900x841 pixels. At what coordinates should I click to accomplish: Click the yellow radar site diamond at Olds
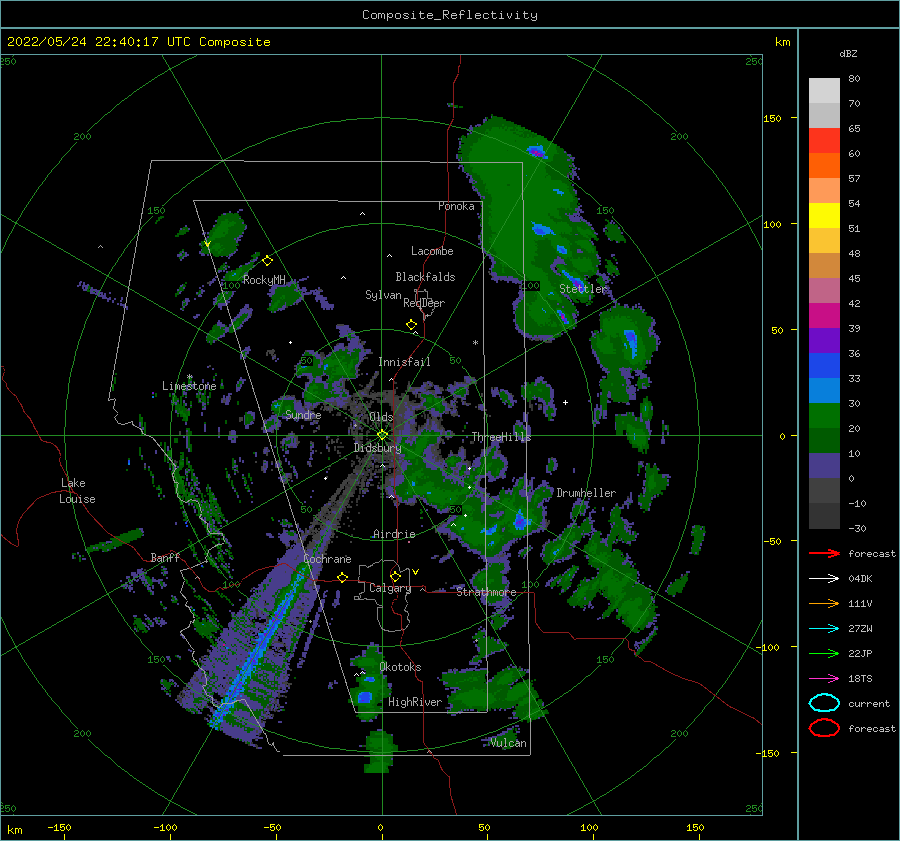pos(382,435)
